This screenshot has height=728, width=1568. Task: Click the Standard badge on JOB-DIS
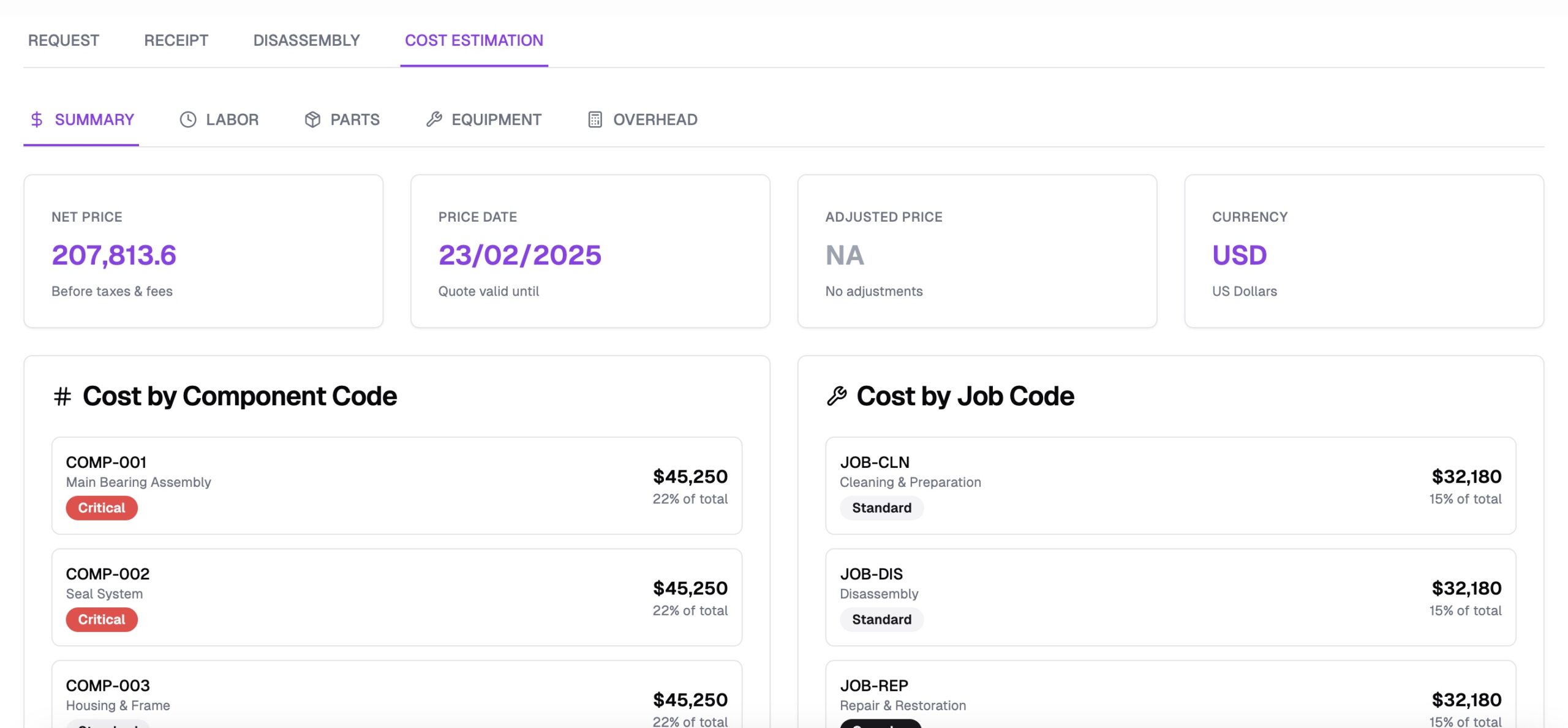pyautogui.click(x=881, y=620)
